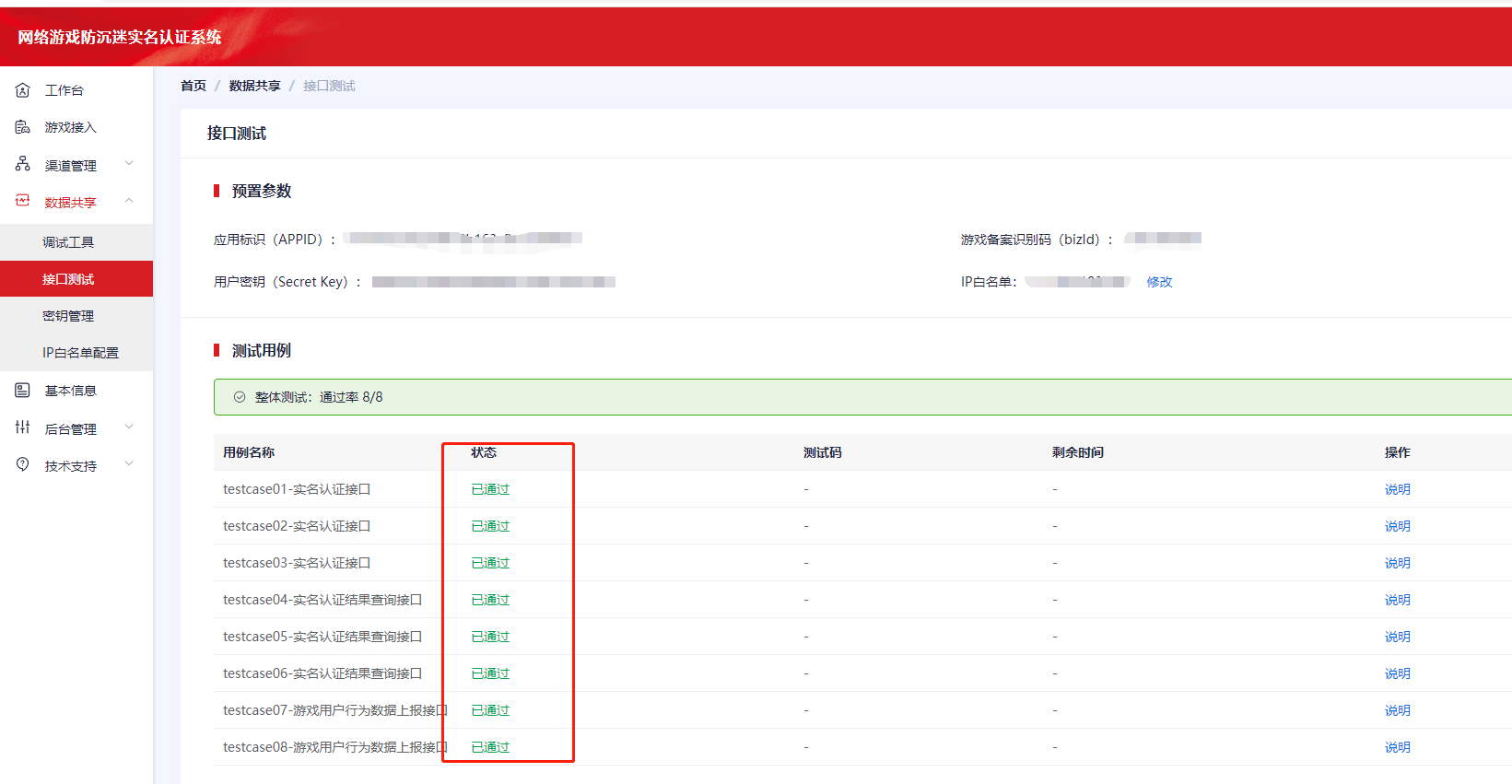1512x784 pixels.
Task: Go to 首页 breadcrumb link
Action: pos(193,86)
